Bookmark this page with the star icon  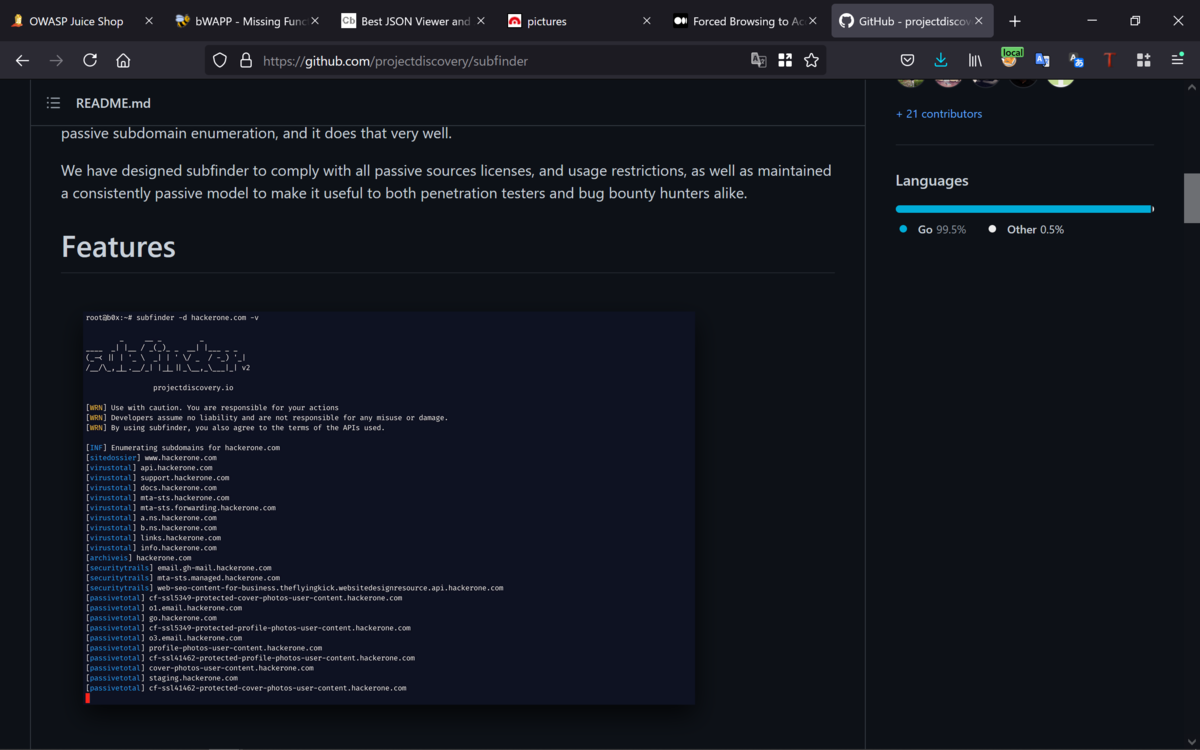click(x=811, y=60)
